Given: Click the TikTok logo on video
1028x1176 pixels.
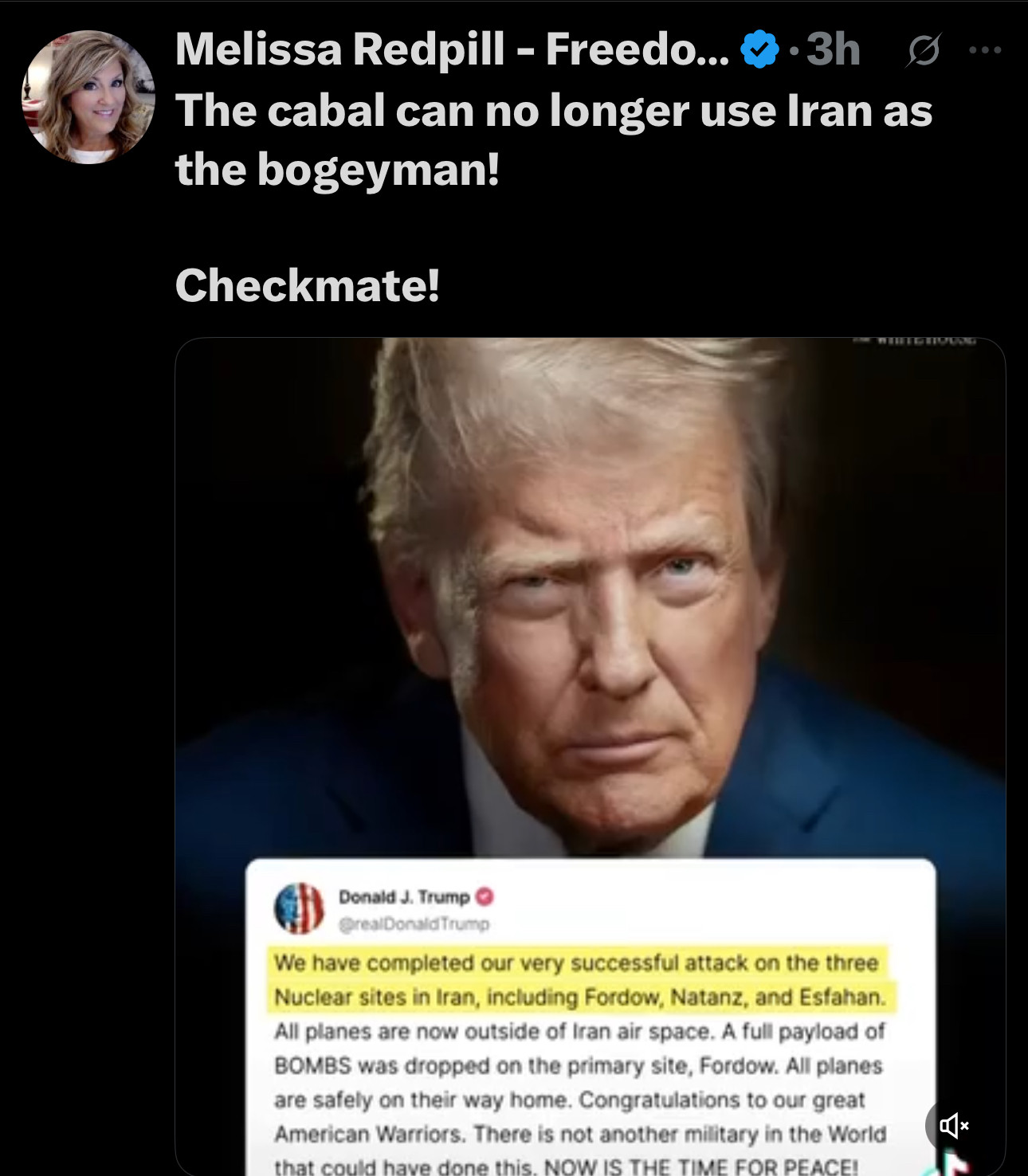Looking at the screenshot, I should click(x=955, y=1165).
